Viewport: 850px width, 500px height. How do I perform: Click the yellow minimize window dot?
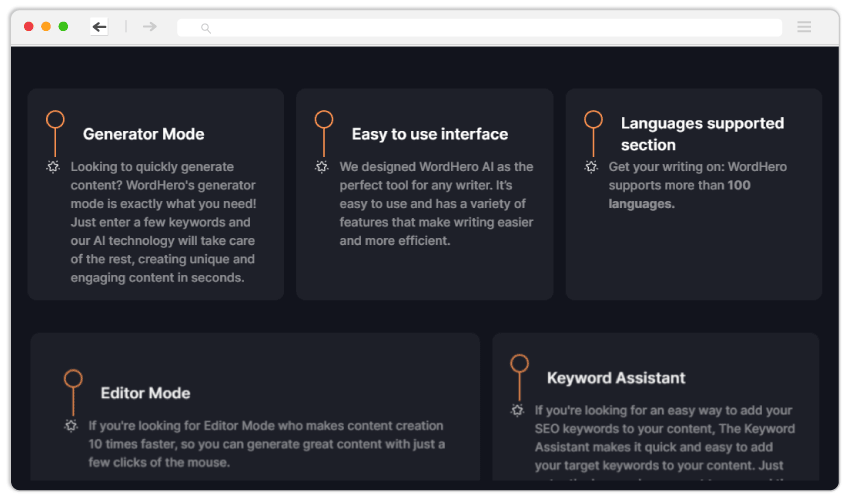(46, 27)
